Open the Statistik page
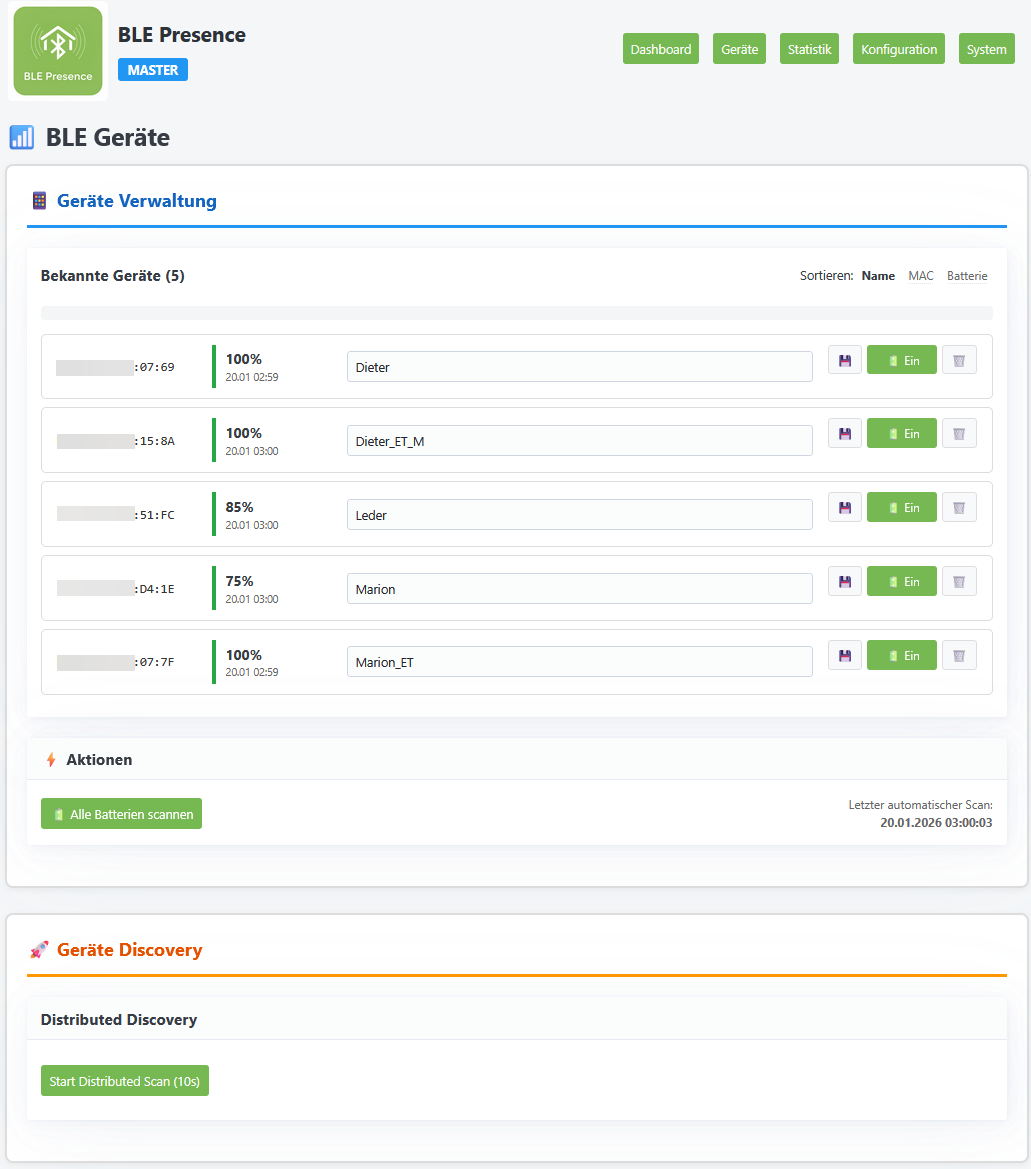Viewport: 1031px width, 1169px height. (809, 48)
